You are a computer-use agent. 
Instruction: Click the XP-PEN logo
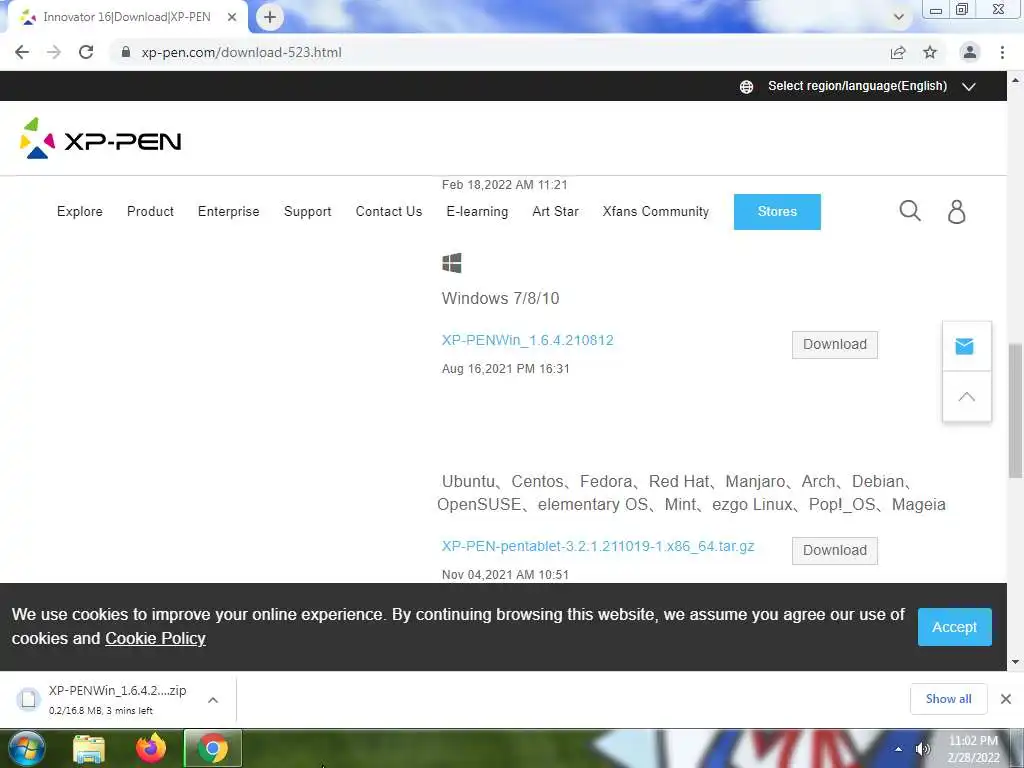coord(100,138)
